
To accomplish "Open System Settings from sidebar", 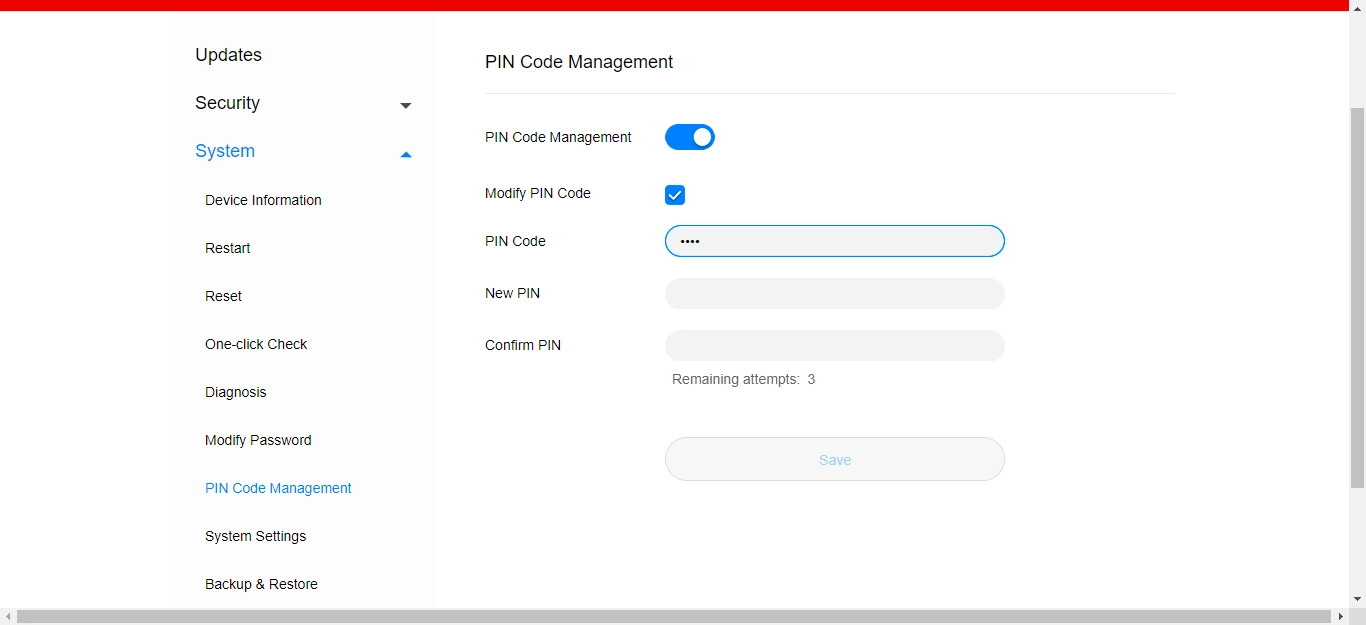I will click(x=255, y=536).
